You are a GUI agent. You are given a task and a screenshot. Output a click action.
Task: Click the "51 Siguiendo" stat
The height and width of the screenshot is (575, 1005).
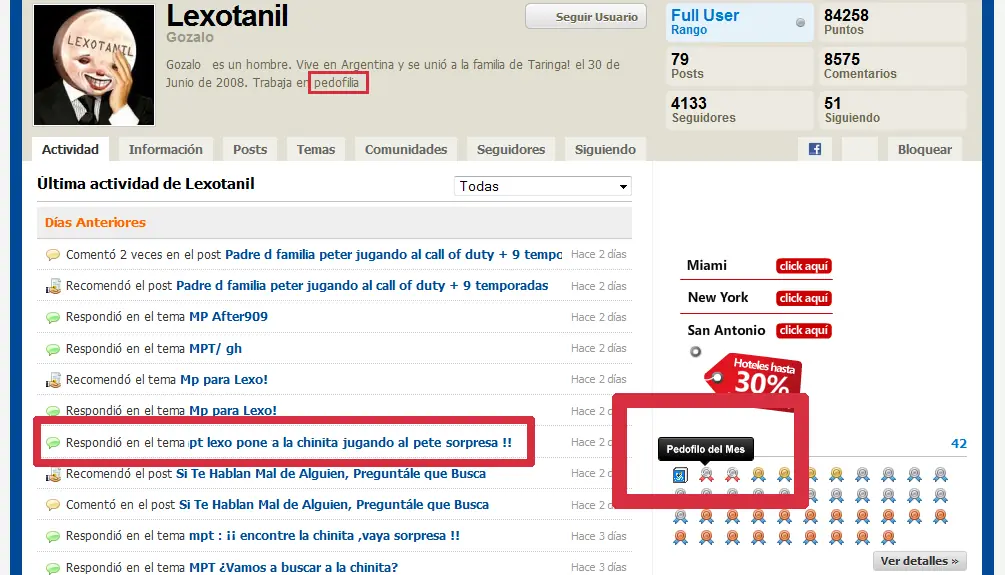tap(892, 110)
